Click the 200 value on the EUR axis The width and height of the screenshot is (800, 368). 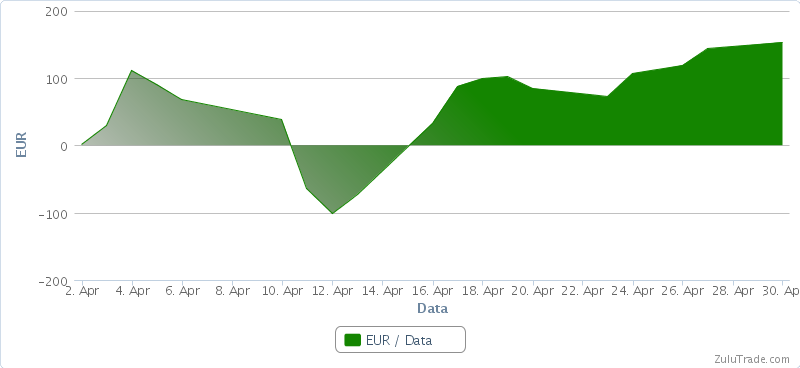[56, 11]
